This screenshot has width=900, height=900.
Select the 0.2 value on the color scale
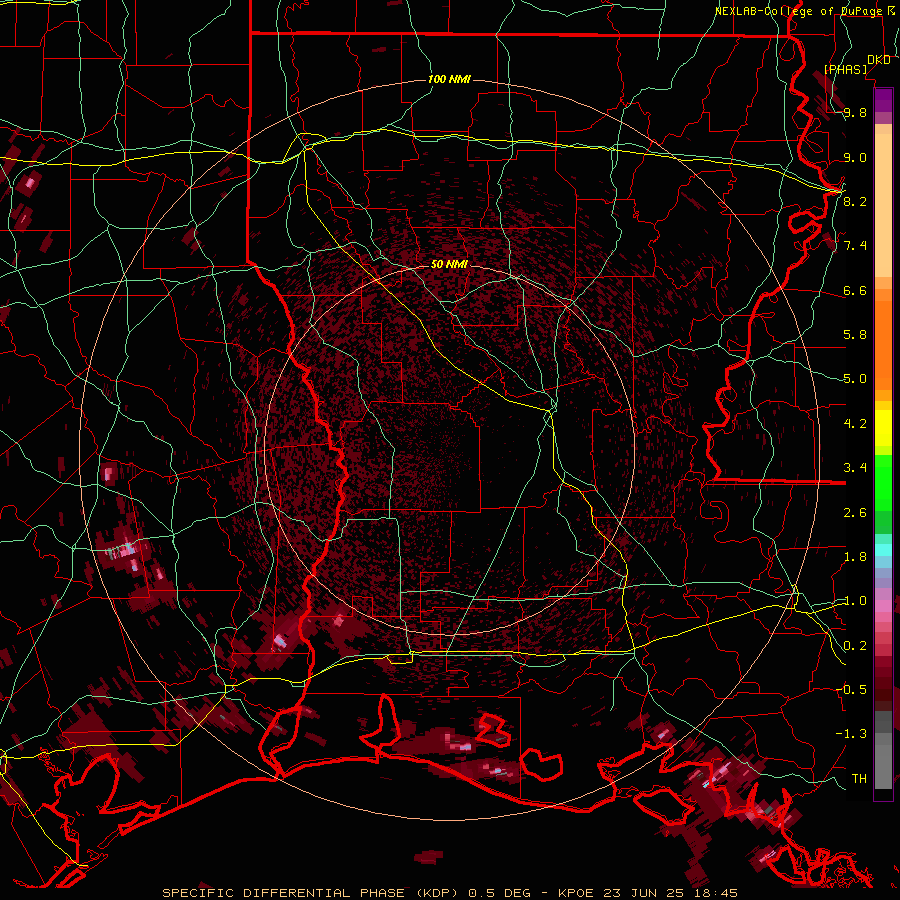pos(855,646)
